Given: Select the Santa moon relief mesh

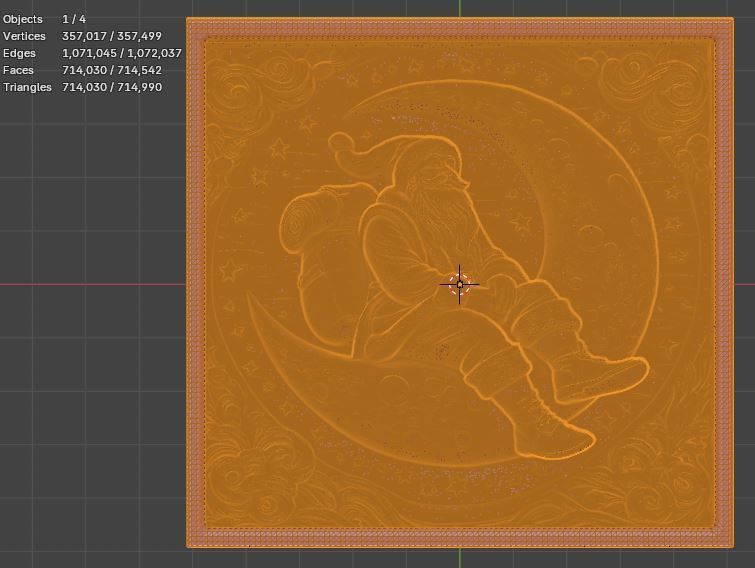Looking at the screenshot, I should tap(460, 283).
